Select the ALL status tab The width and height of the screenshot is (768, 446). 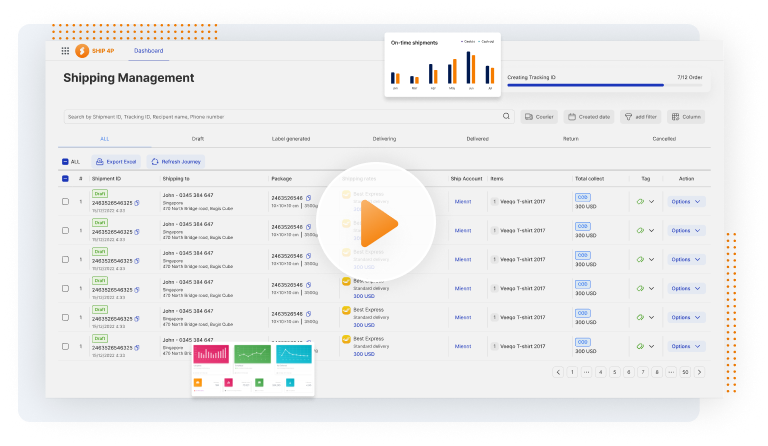pyautogui.click(x=104, y=139)
